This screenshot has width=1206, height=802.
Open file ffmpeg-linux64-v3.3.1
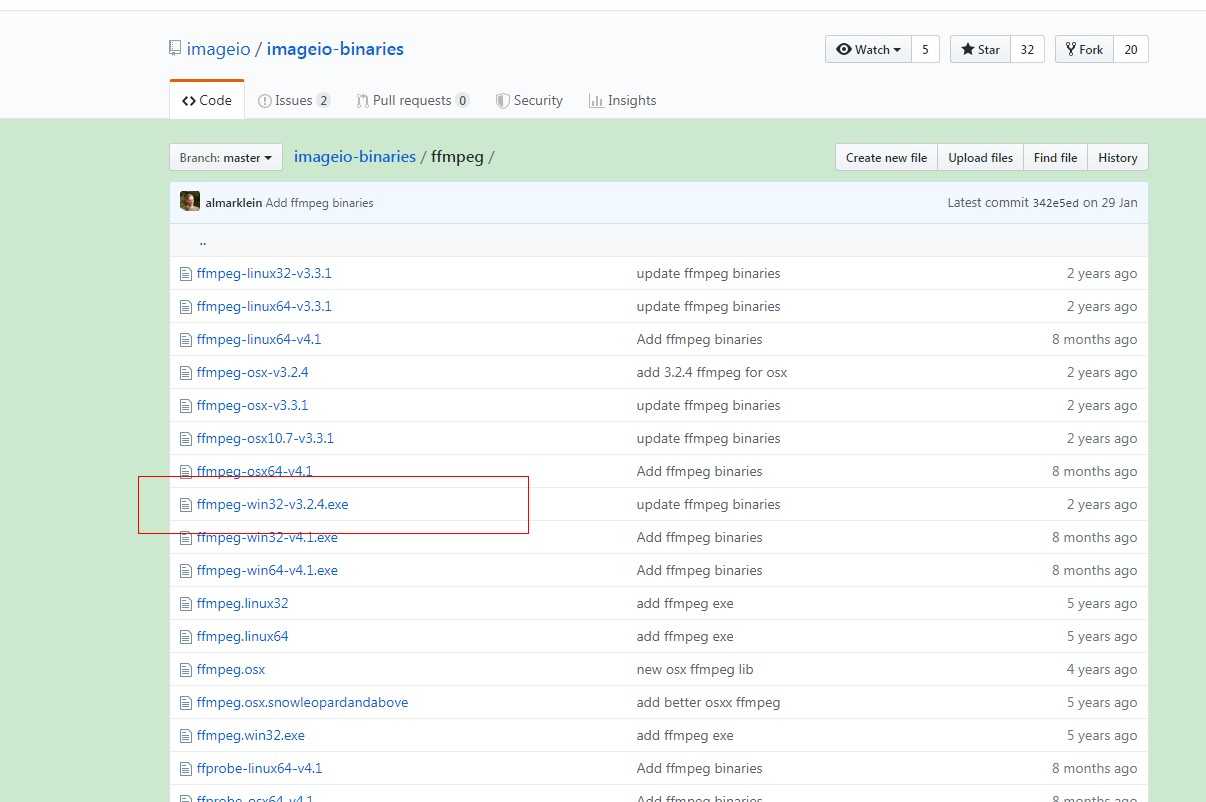click(x=264, y=306)
